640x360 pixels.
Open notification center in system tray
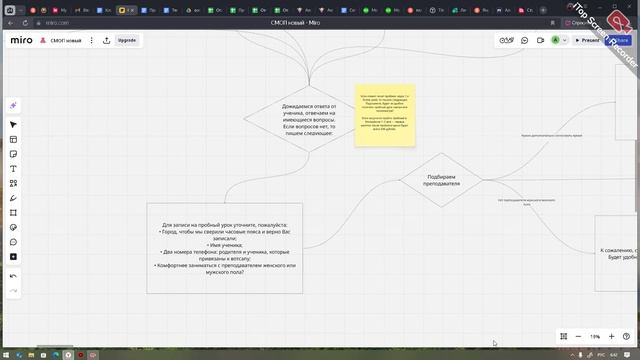click(627, 355)
